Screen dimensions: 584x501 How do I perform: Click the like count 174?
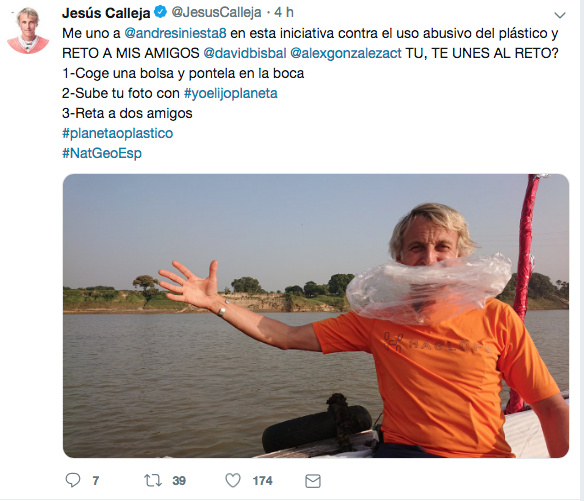tap(263, 481)
